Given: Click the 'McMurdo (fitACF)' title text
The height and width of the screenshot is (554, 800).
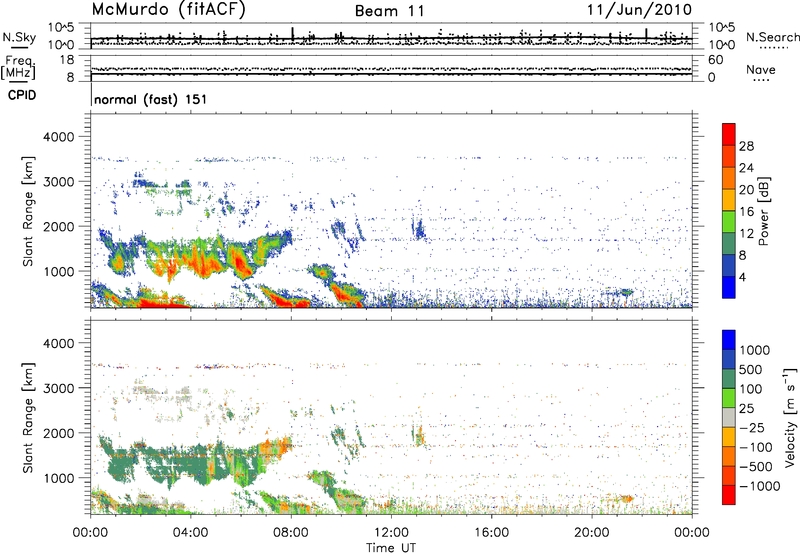Looking at the screenshot, I should (168, 10).
